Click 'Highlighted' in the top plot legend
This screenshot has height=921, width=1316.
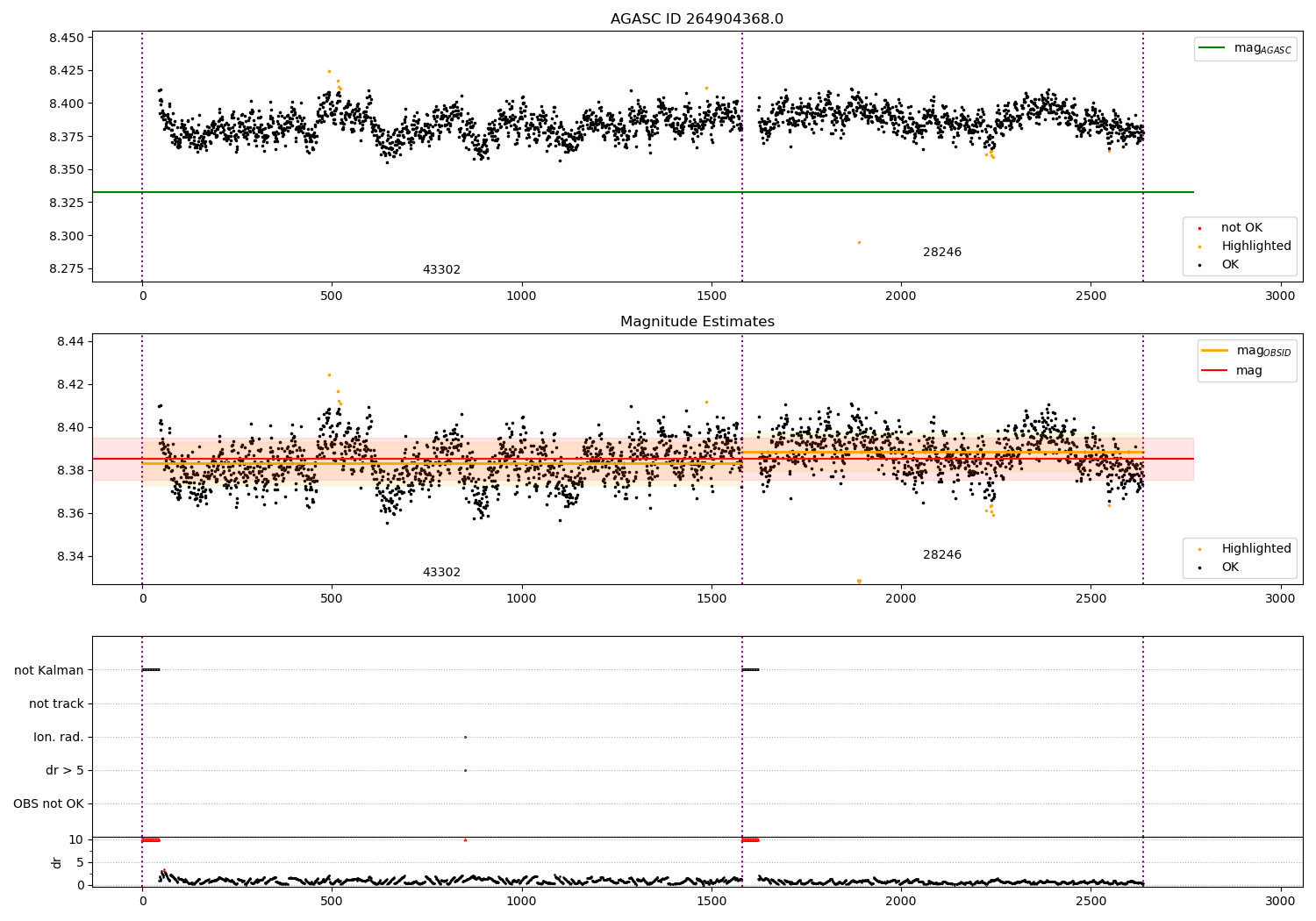(x=1244, y=246)
